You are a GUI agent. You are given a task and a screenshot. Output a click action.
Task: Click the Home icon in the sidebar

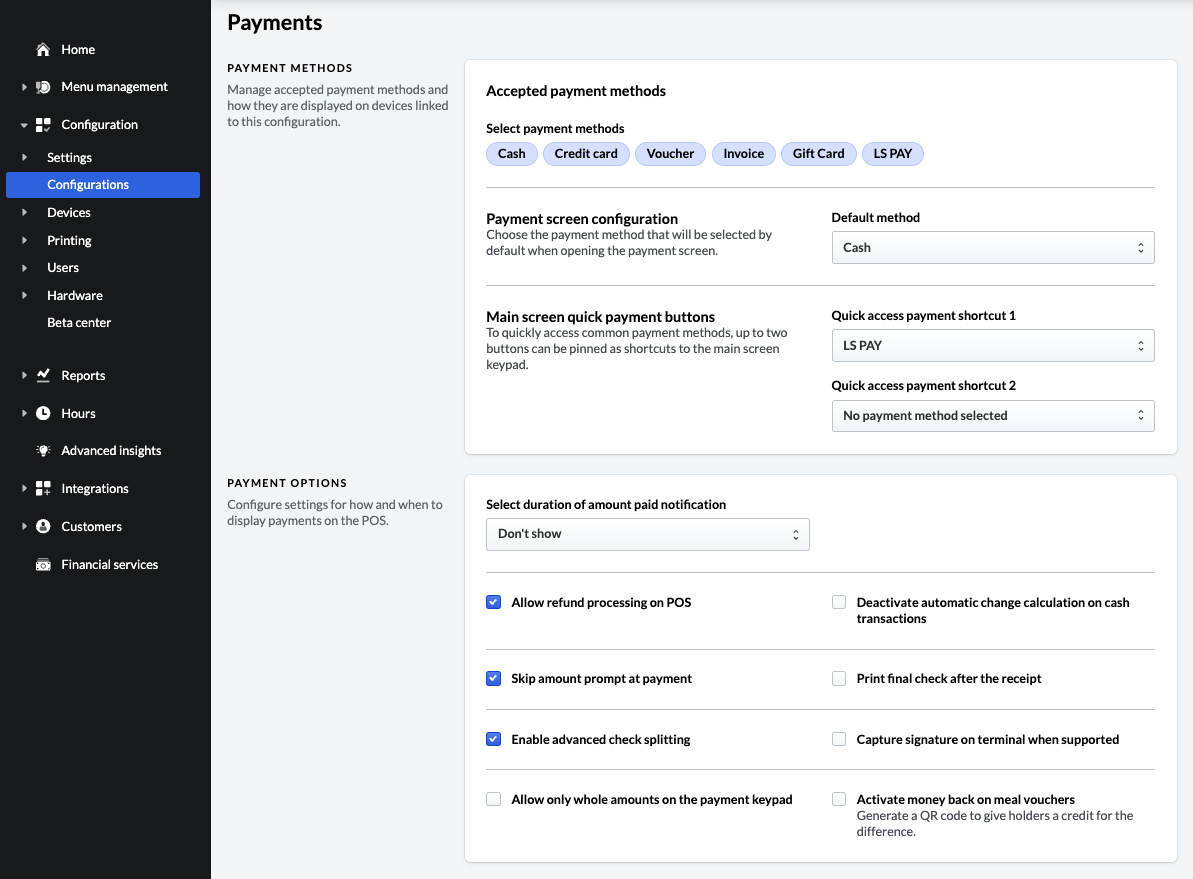pos(44,49)
